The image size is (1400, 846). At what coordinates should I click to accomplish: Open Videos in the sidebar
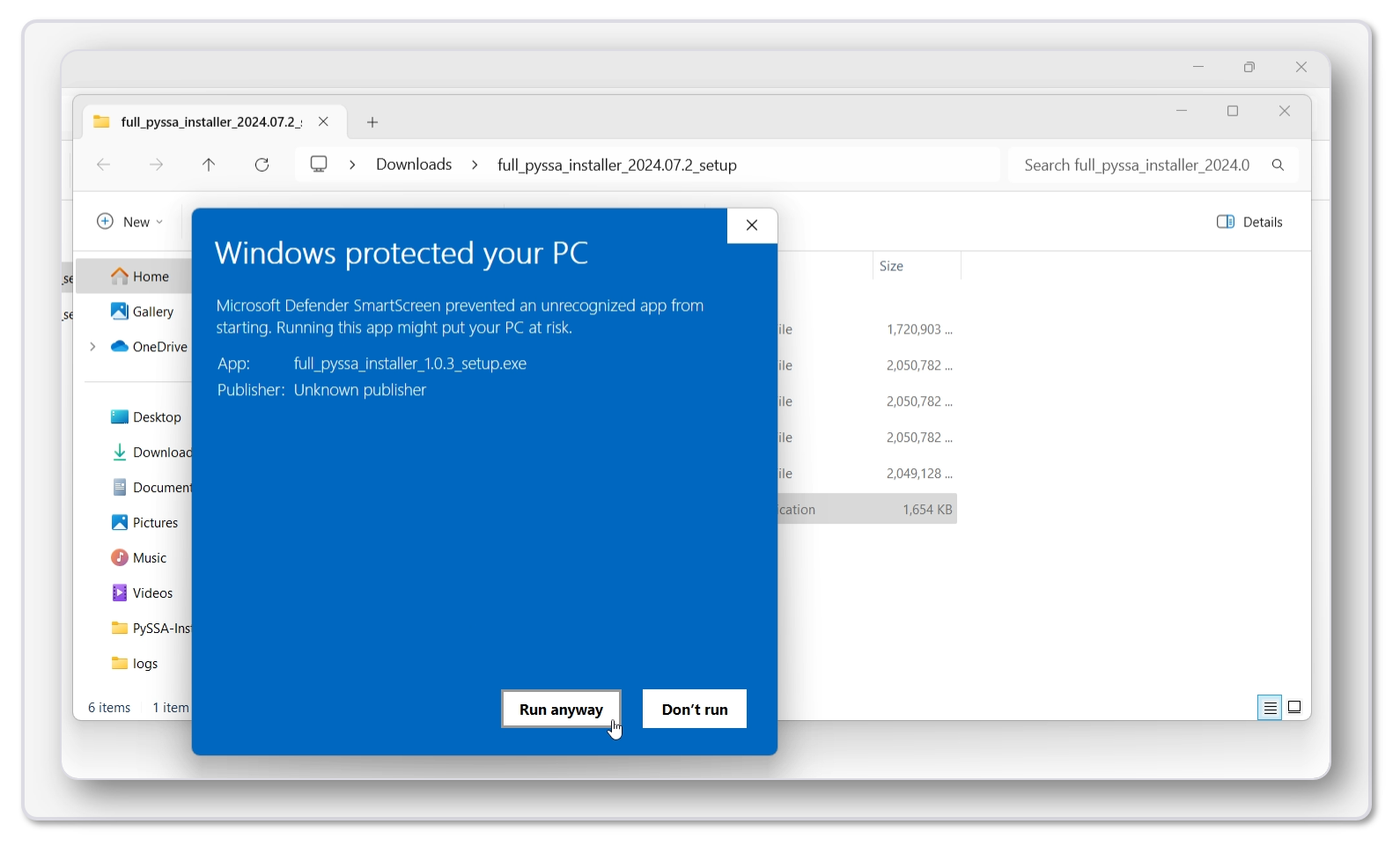tap(142, 593)
